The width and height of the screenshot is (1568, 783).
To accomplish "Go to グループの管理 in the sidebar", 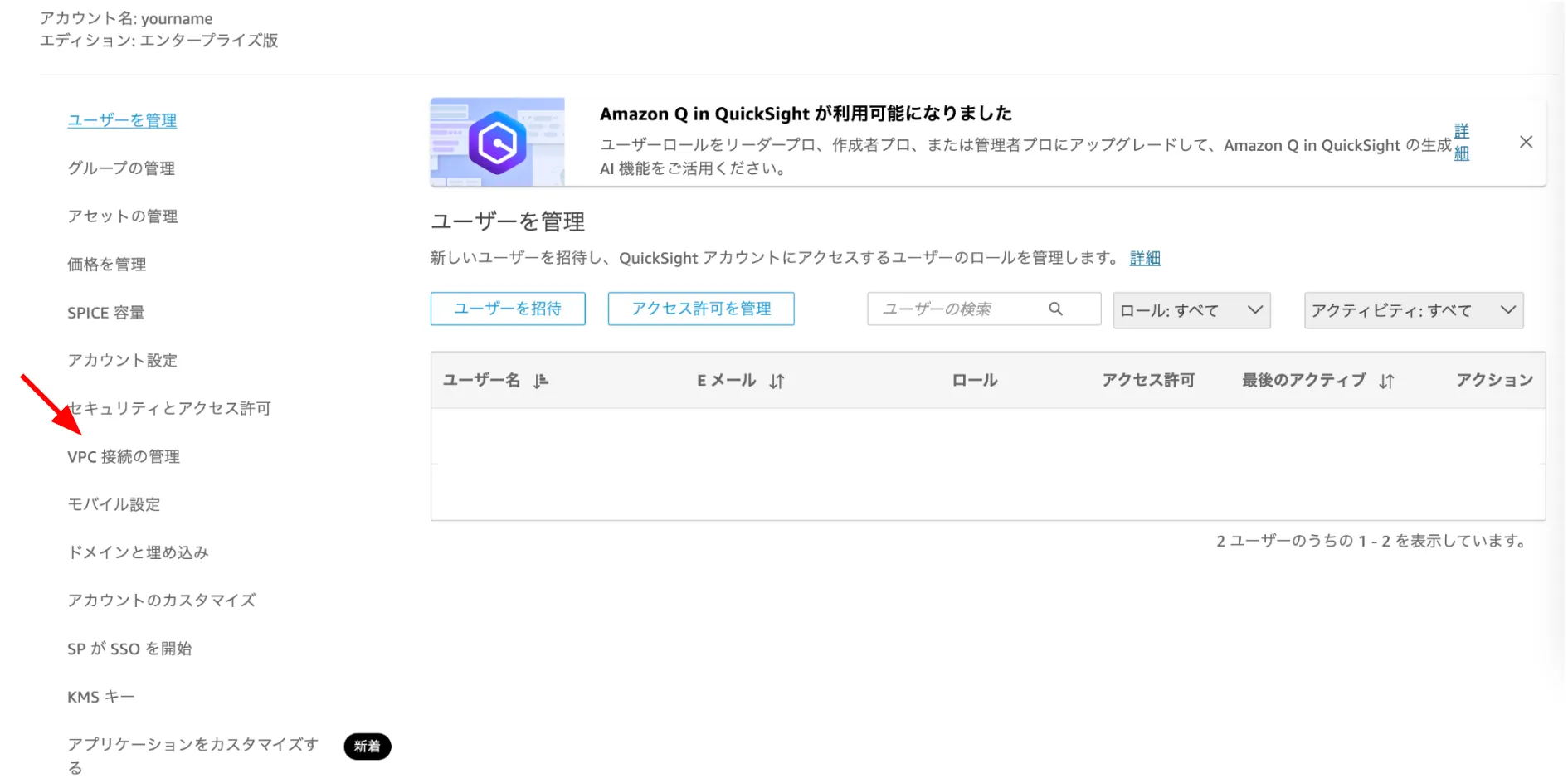I will (x=121, y=168).
